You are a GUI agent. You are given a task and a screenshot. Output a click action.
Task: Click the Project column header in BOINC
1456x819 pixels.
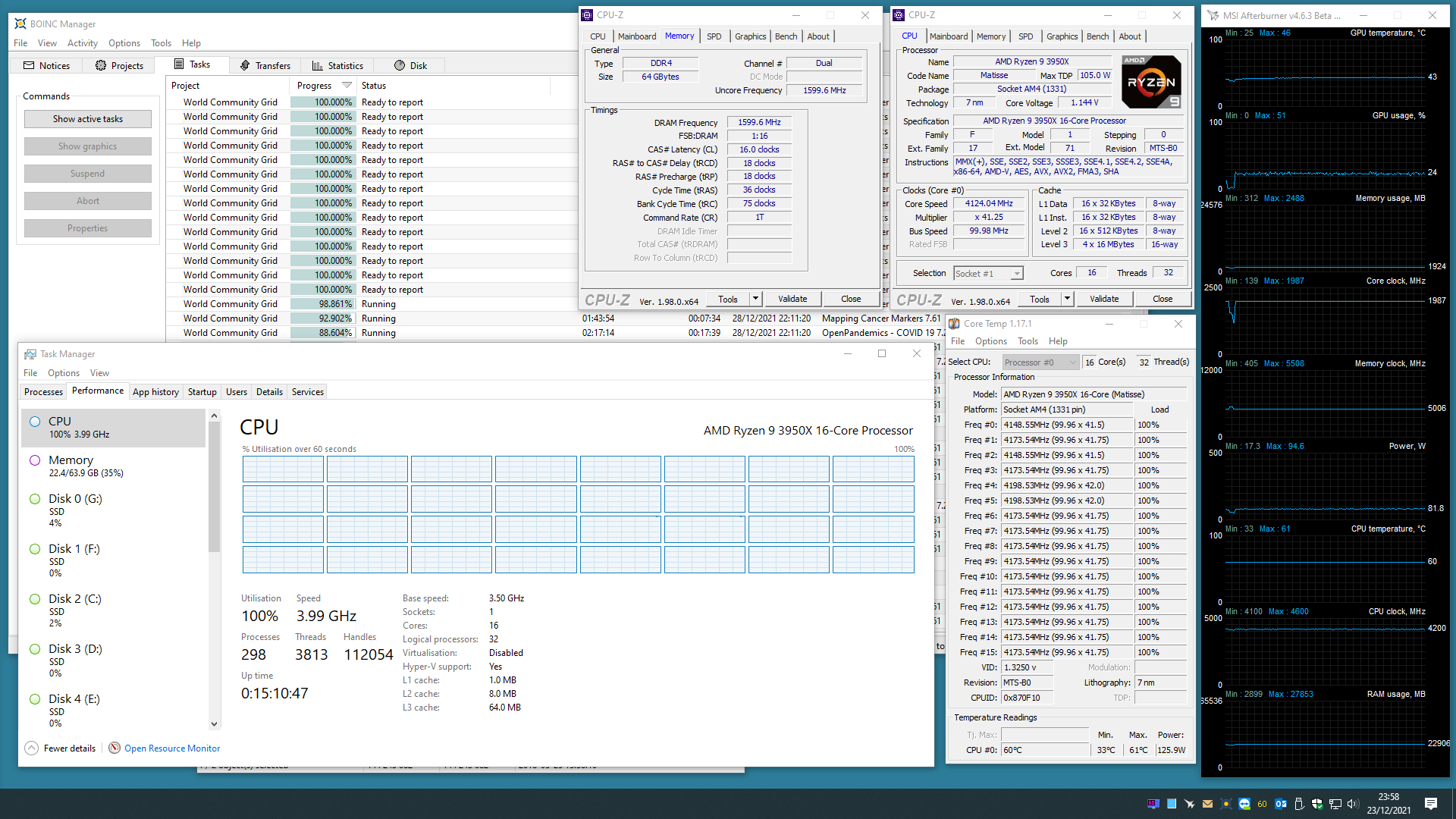point(227,86)
